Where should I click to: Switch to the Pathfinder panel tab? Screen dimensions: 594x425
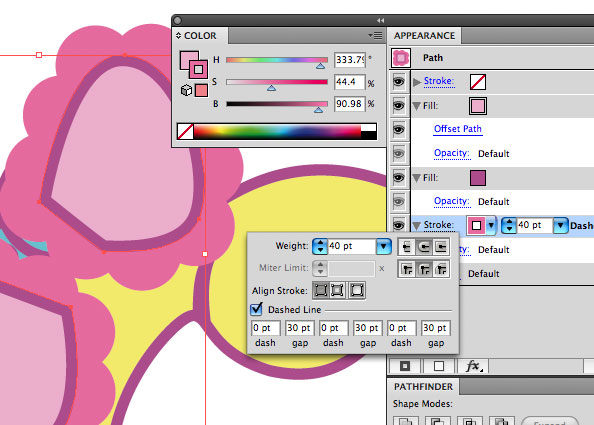(x=423, y=386)
